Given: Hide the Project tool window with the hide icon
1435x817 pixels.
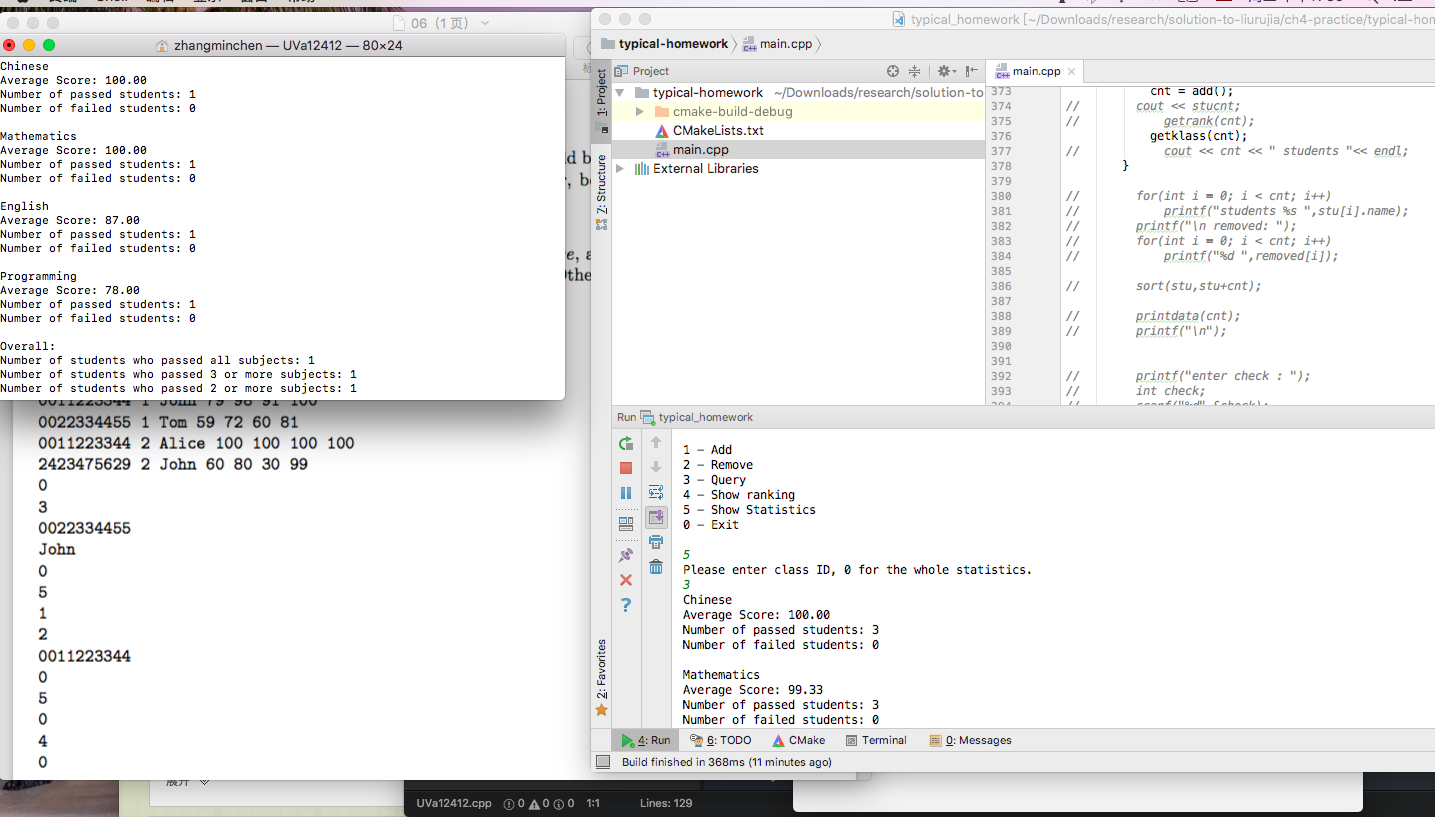Looking at the screenshot, I should [x=971, y=71].
